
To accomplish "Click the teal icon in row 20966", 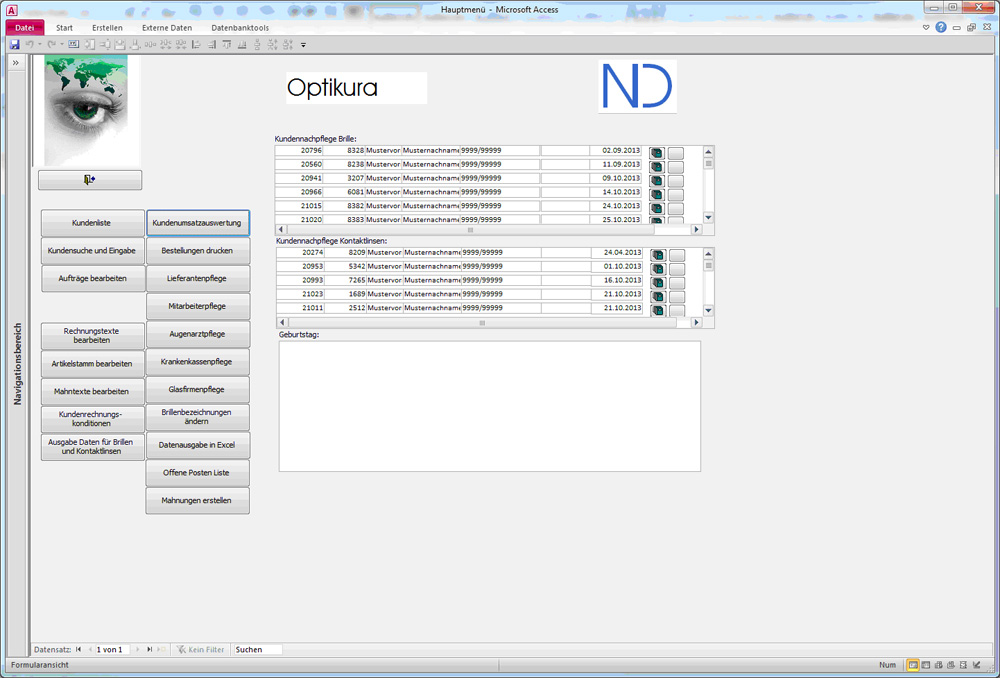I will (657, 195).
